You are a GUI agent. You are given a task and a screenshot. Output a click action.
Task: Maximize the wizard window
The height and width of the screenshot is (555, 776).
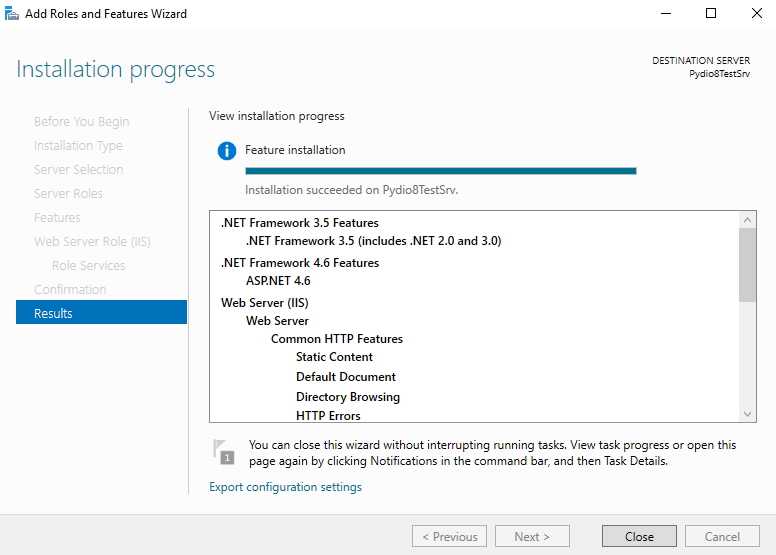711,13
